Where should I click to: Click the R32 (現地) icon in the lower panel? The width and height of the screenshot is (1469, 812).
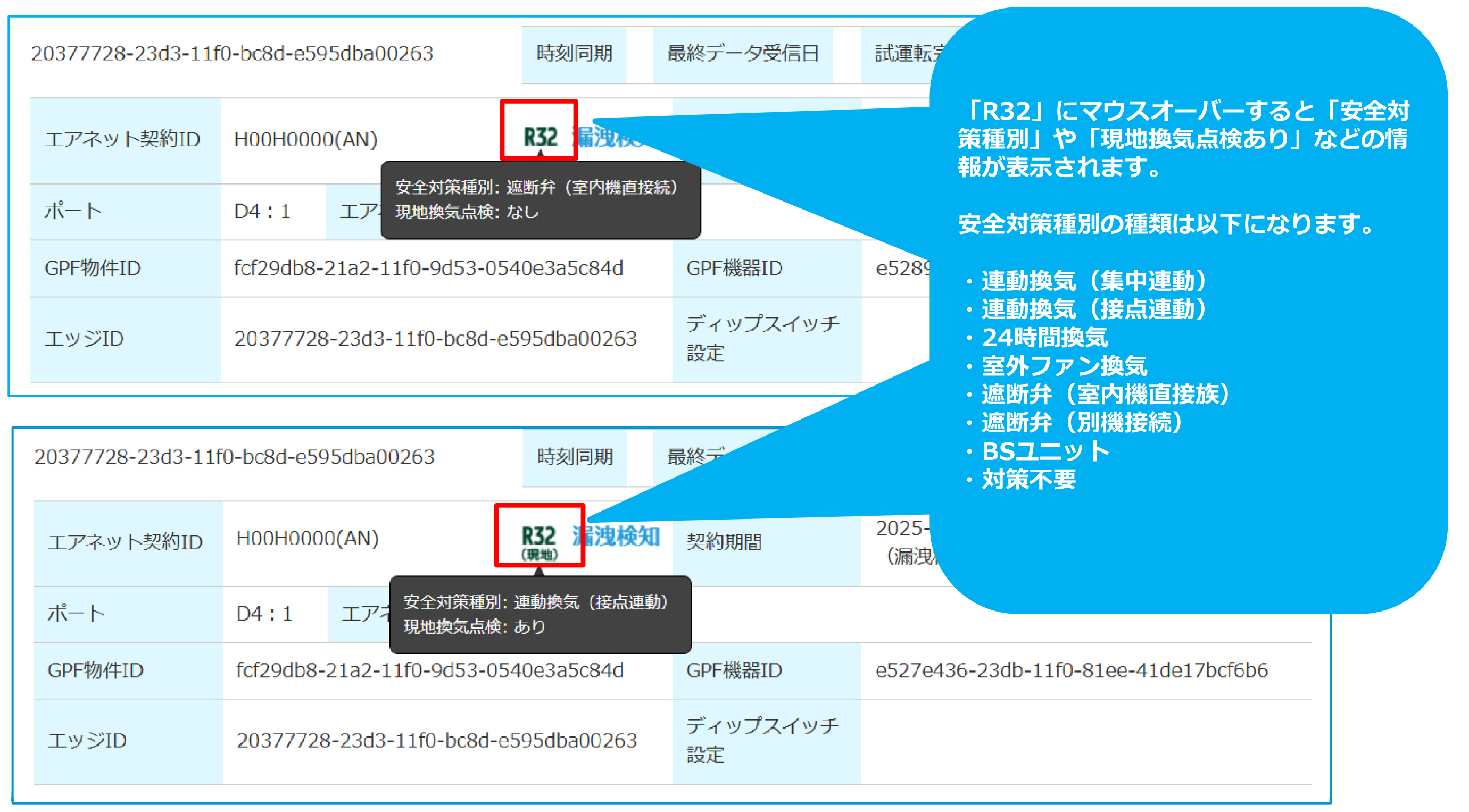pyautogui.click(x=539, y=540)
